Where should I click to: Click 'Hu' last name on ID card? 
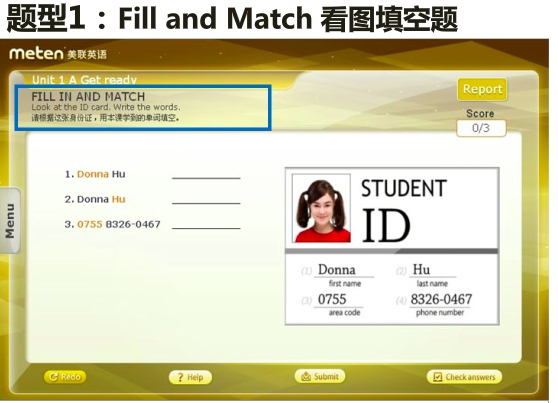pos(421,269)
